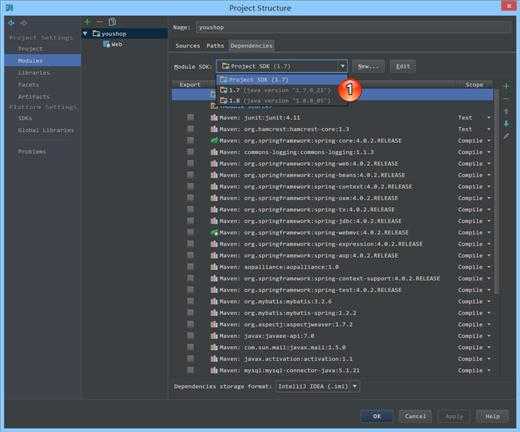
Task: Click the OK button
Action: pos(376,416)
